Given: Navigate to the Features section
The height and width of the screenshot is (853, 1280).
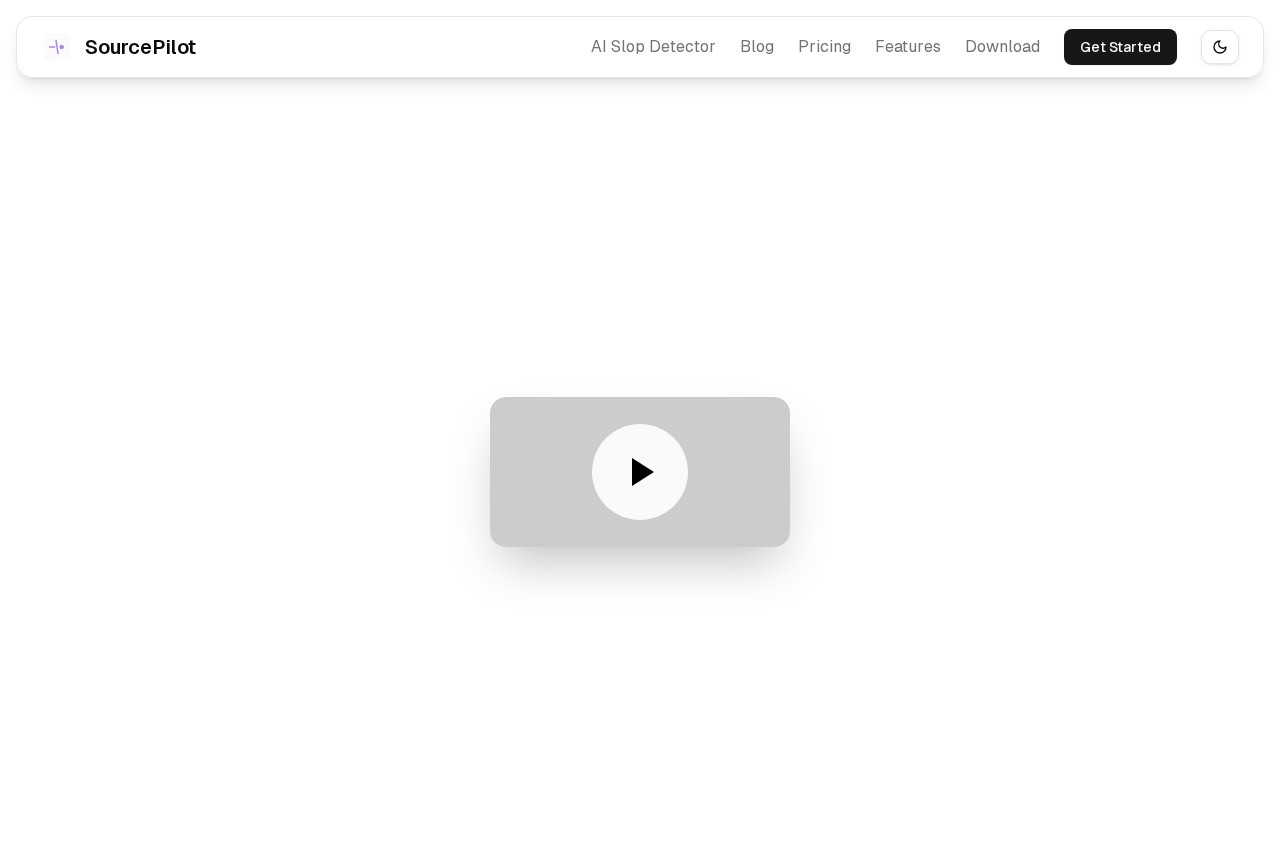Looking at the screenshot, I should pyautogui.click(x=907, y=47).
